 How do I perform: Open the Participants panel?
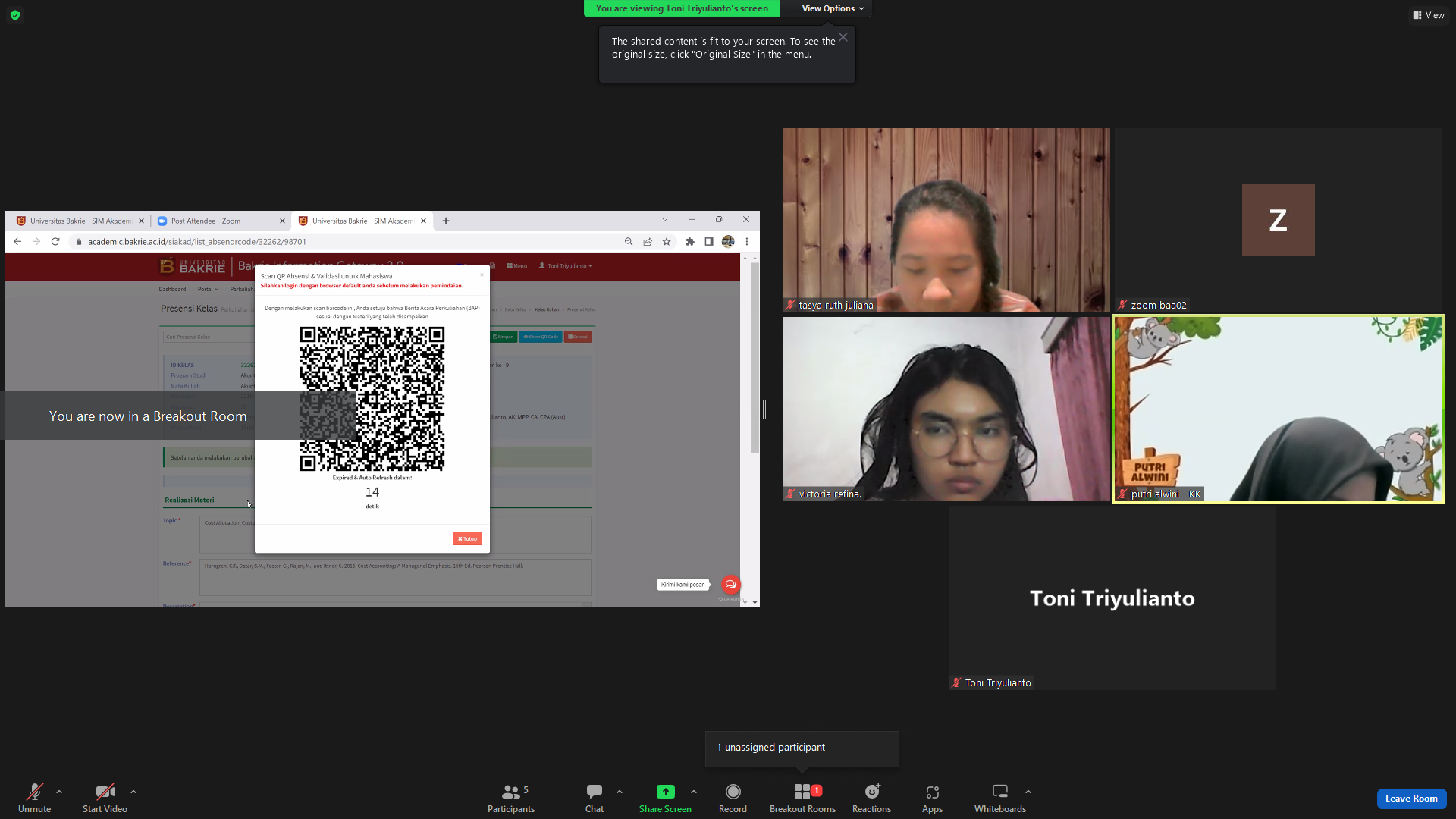[x=511, y=798]
